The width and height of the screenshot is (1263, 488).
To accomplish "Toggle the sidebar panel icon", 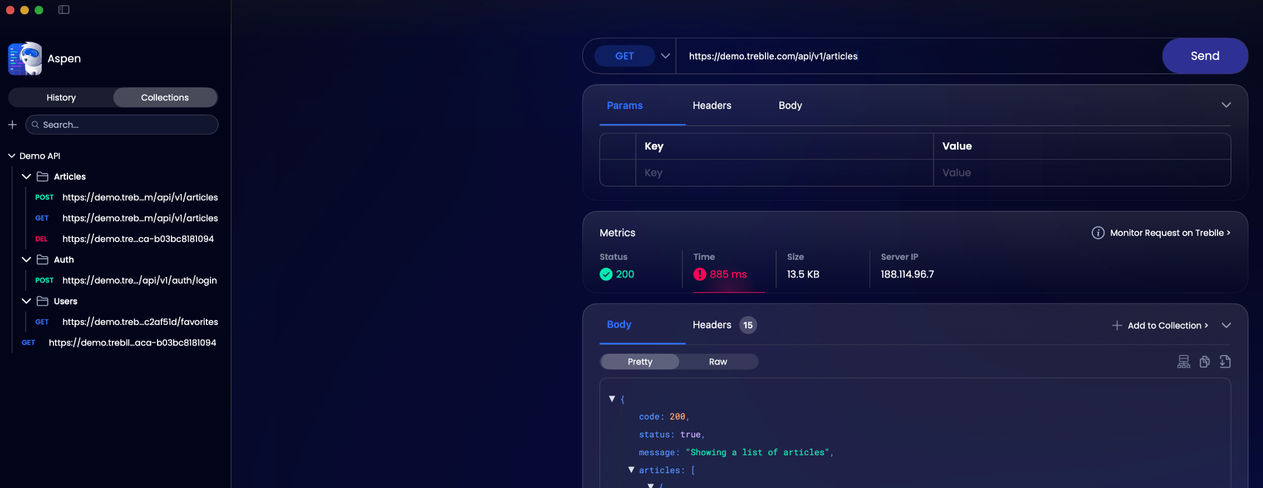I will tap(64, 10).
